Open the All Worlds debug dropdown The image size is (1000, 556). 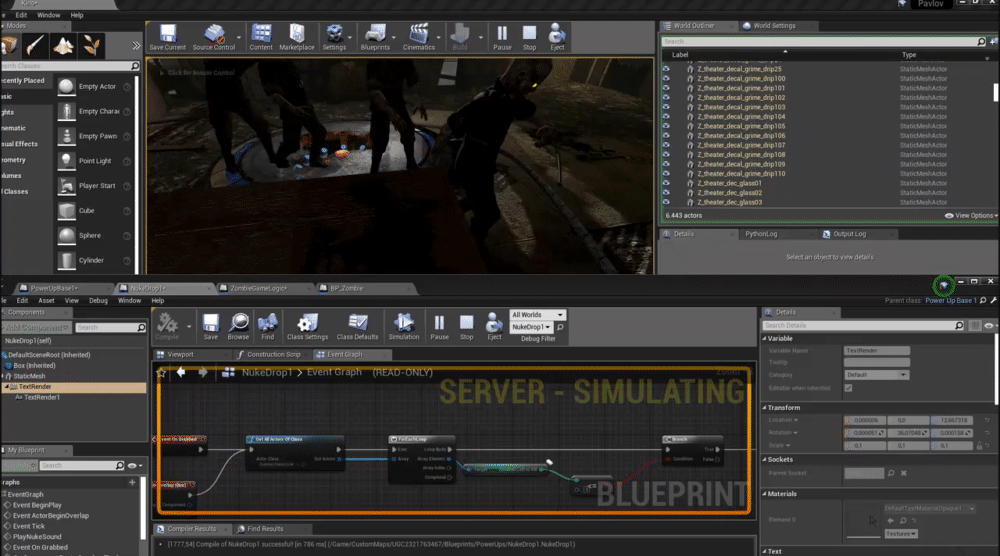pos(538,315)
